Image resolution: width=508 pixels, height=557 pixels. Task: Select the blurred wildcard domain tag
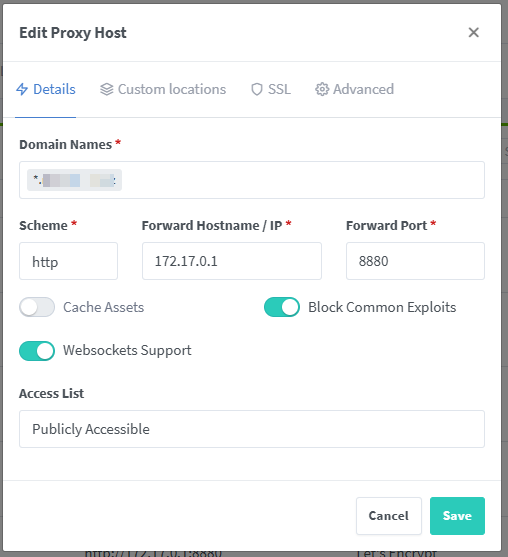[x=75, y=180]
